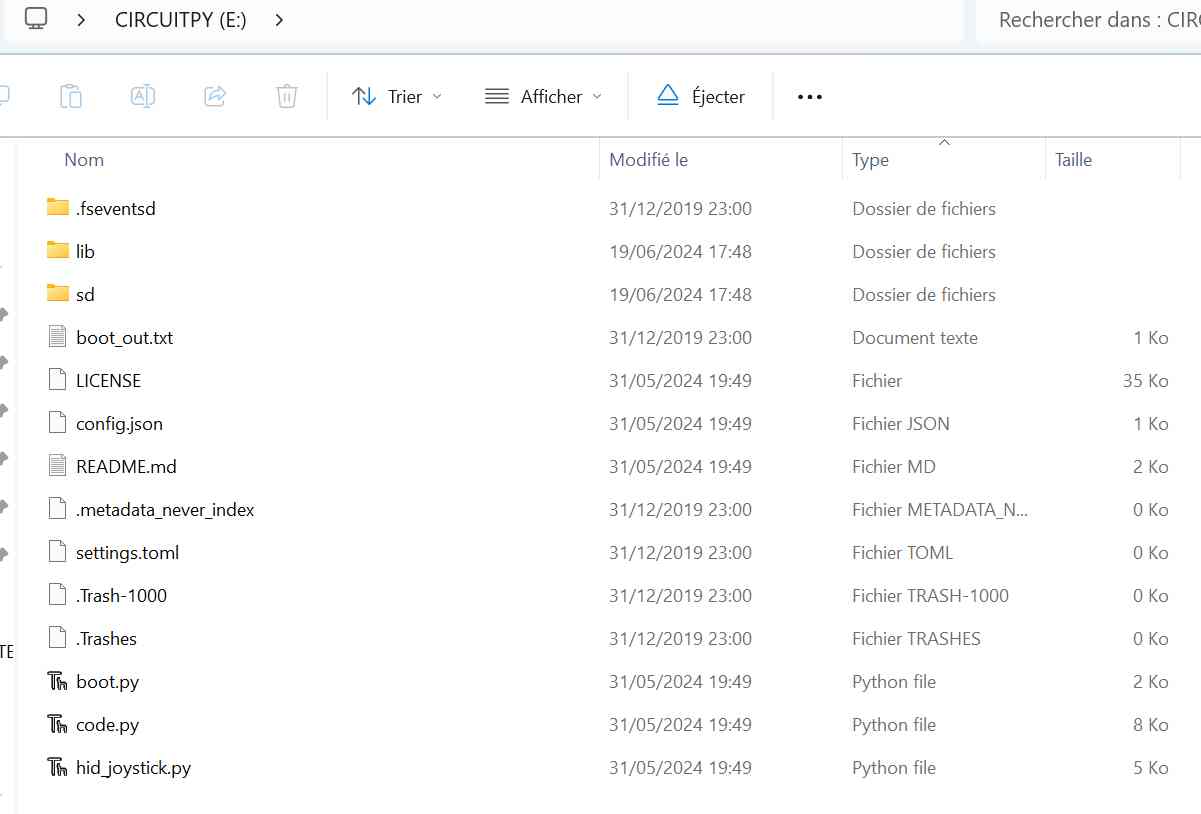This screenshot has height=814, width=1201.
Task: Click the 'Fichier MD' type cell
Action: pos(894,467)
